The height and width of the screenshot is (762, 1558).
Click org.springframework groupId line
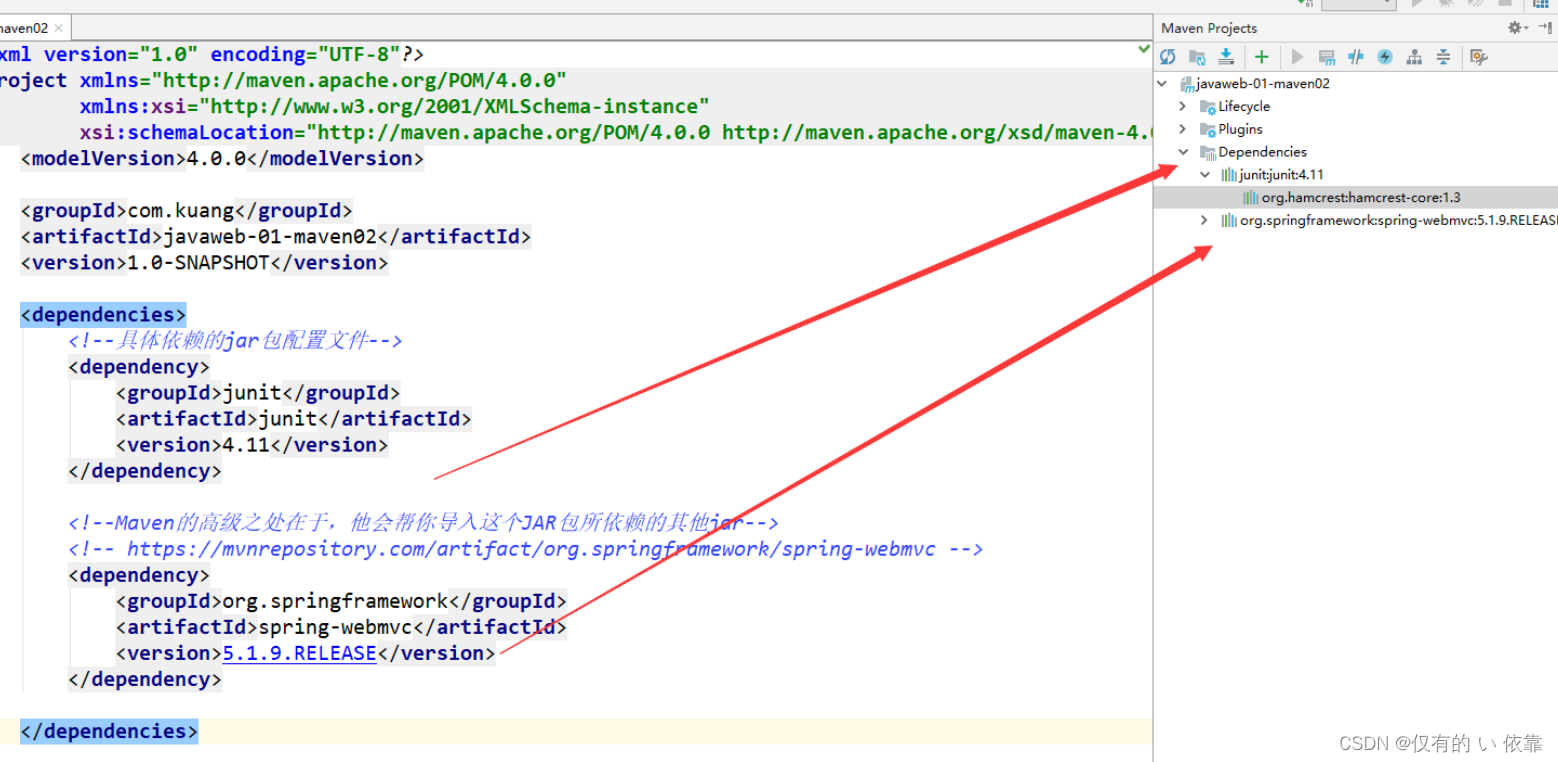(341, 601)
